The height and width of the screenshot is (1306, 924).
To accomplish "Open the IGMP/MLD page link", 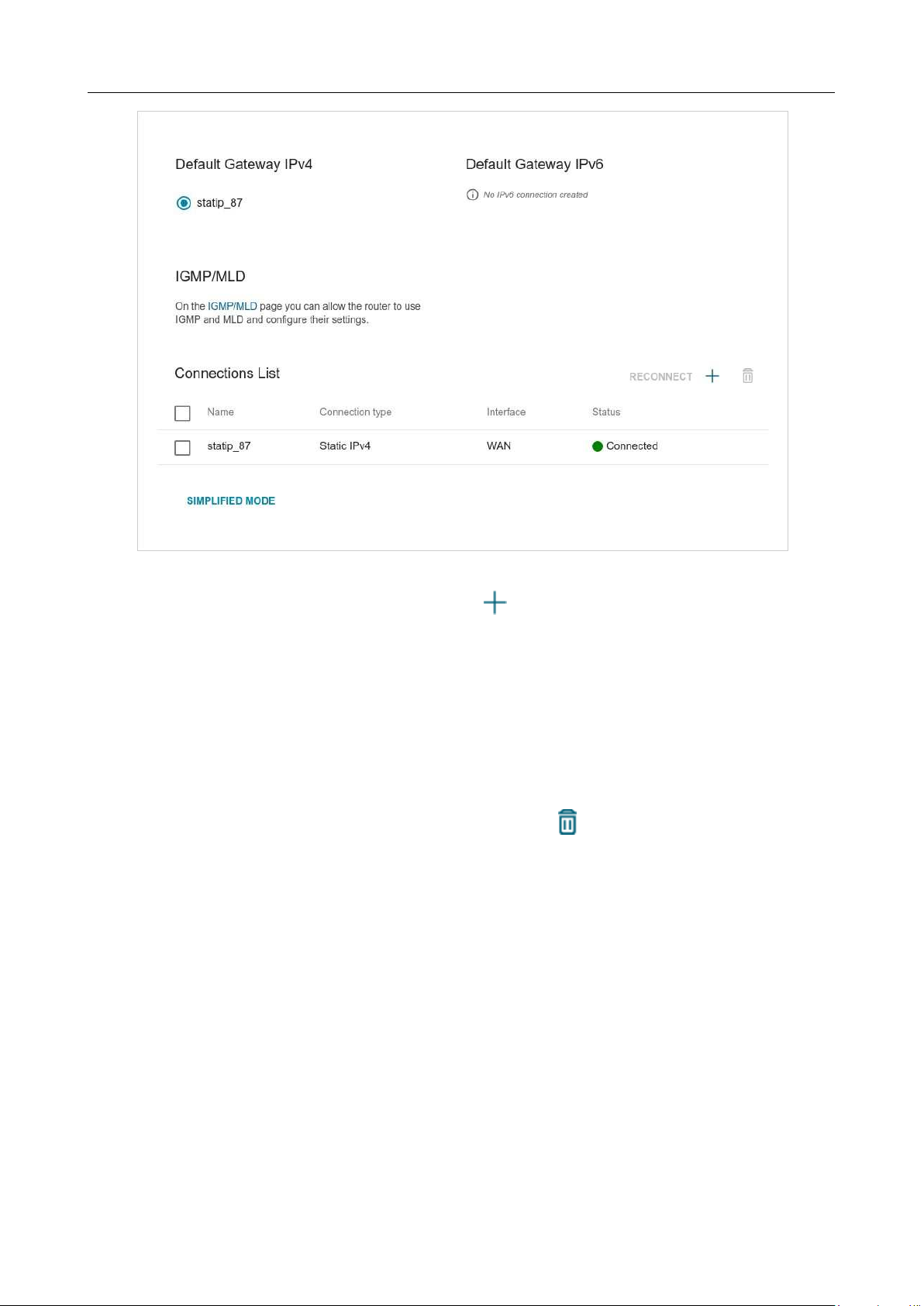I will (232, 306).
